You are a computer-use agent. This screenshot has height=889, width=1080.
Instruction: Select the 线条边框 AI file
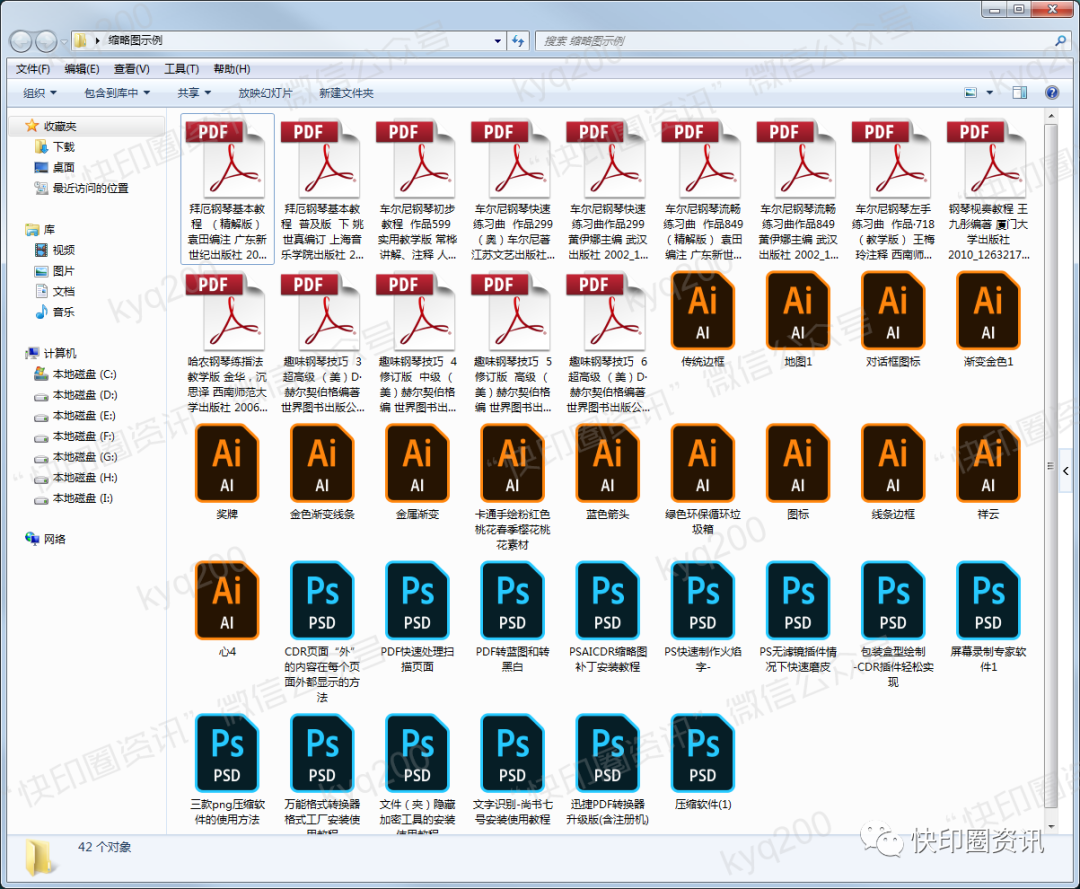click(x=893, y=472)
